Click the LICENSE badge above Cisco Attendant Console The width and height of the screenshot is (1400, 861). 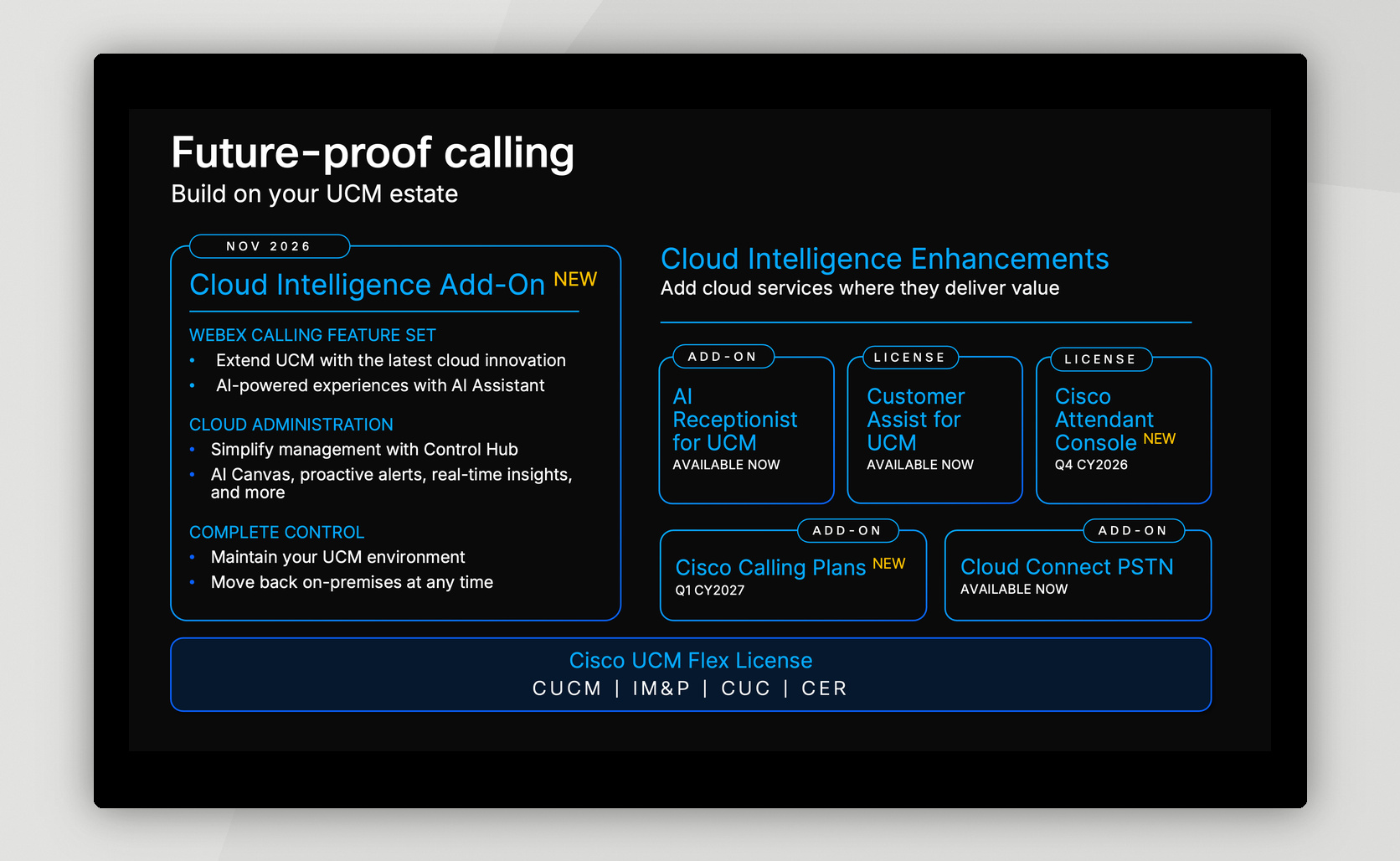1101,359
